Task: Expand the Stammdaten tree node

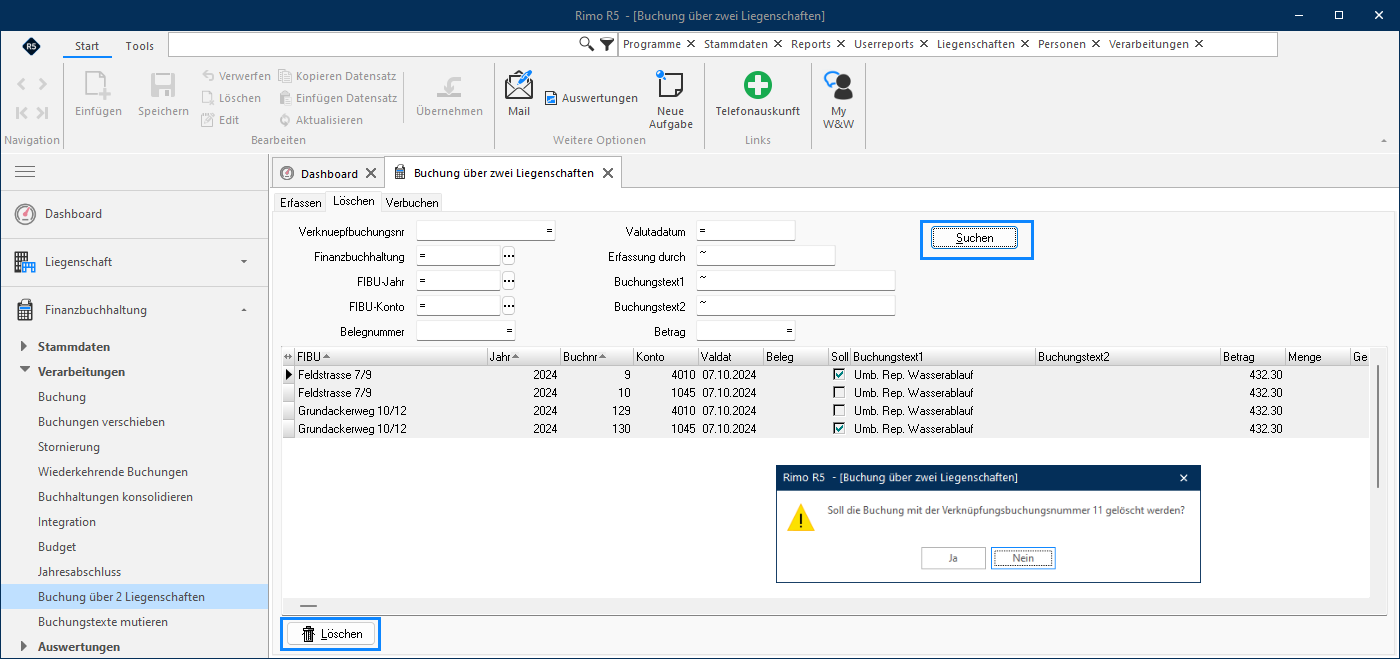Action: point(25,347)
